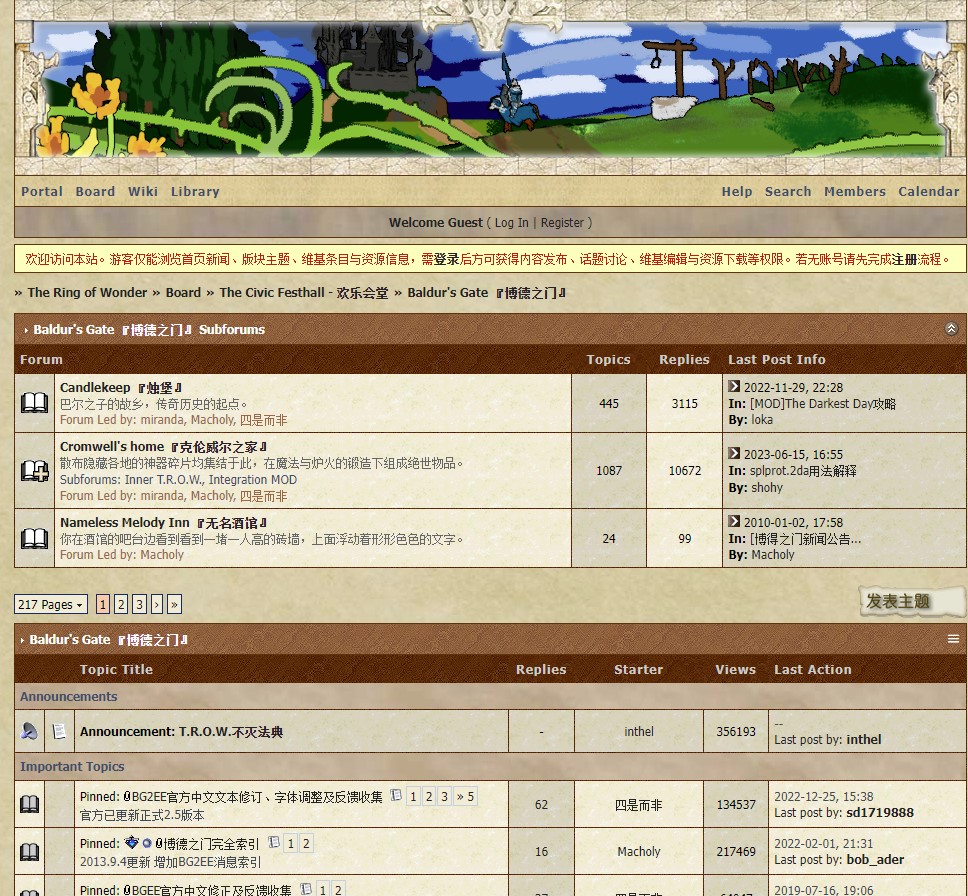Click the 发表主题 new topic button
This screenshot has width=968, height=896.
911,601
